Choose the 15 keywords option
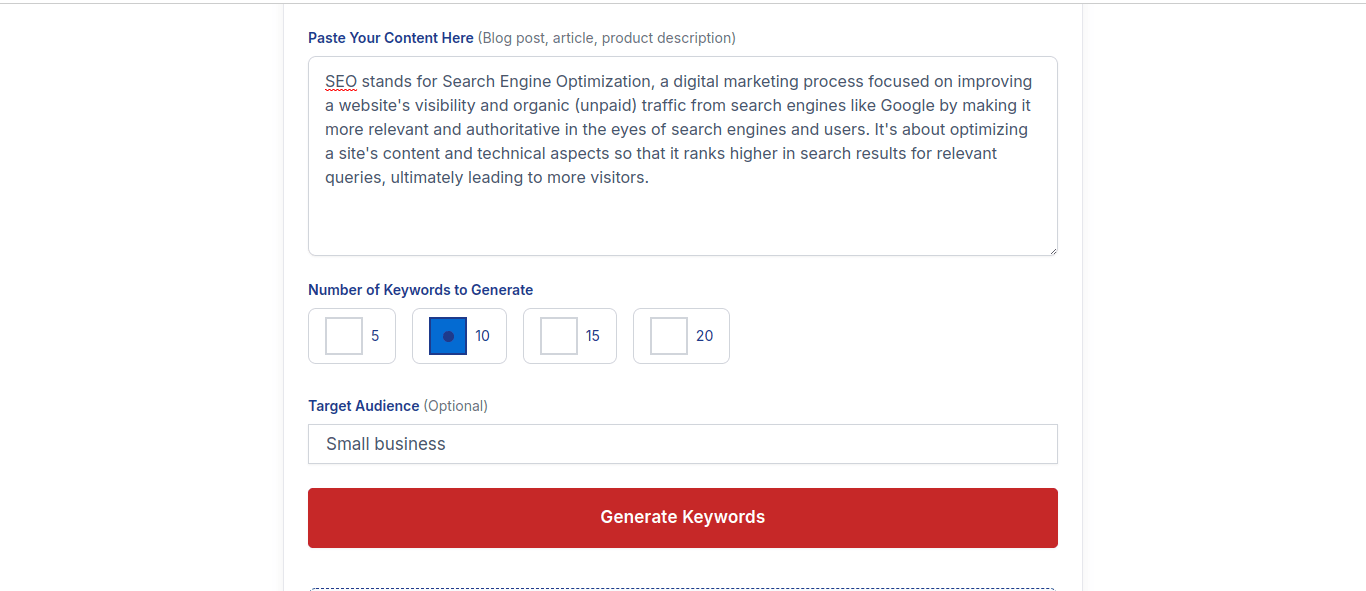The image size is (1366, 591). tap(557, 336)
